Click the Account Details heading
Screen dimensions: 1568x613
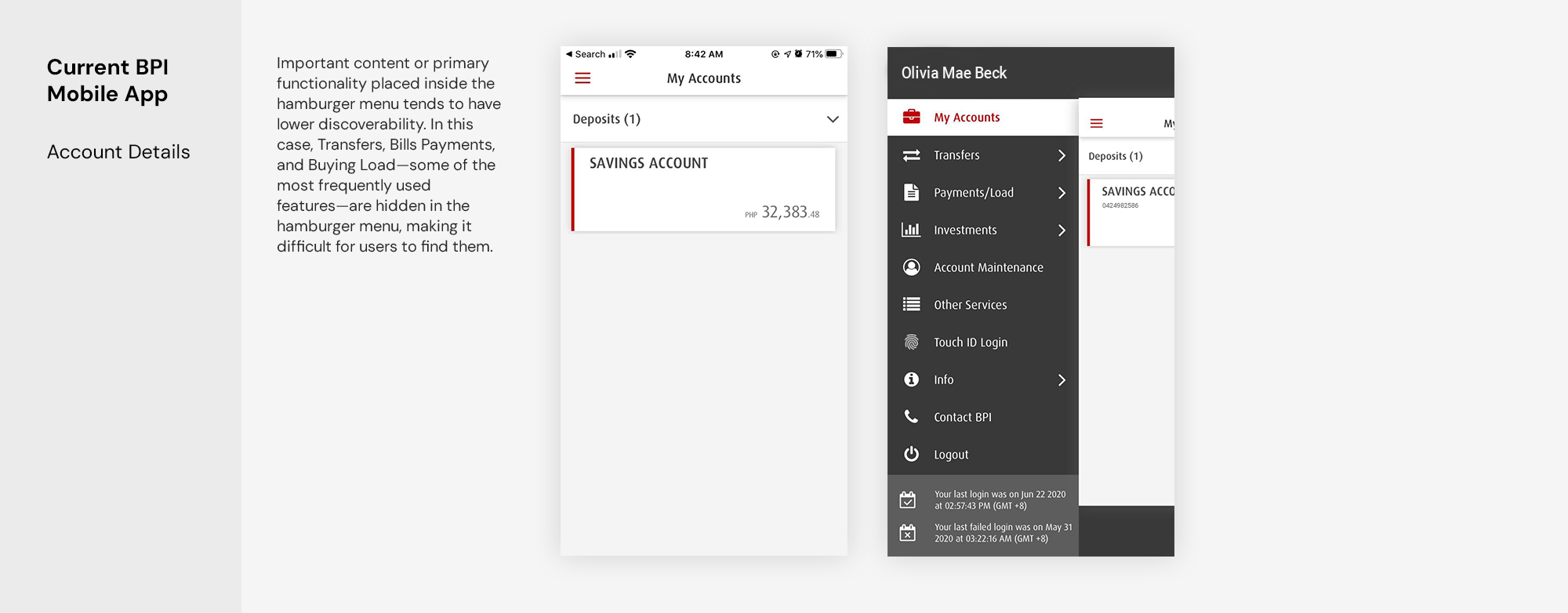(x=118, y=152)
